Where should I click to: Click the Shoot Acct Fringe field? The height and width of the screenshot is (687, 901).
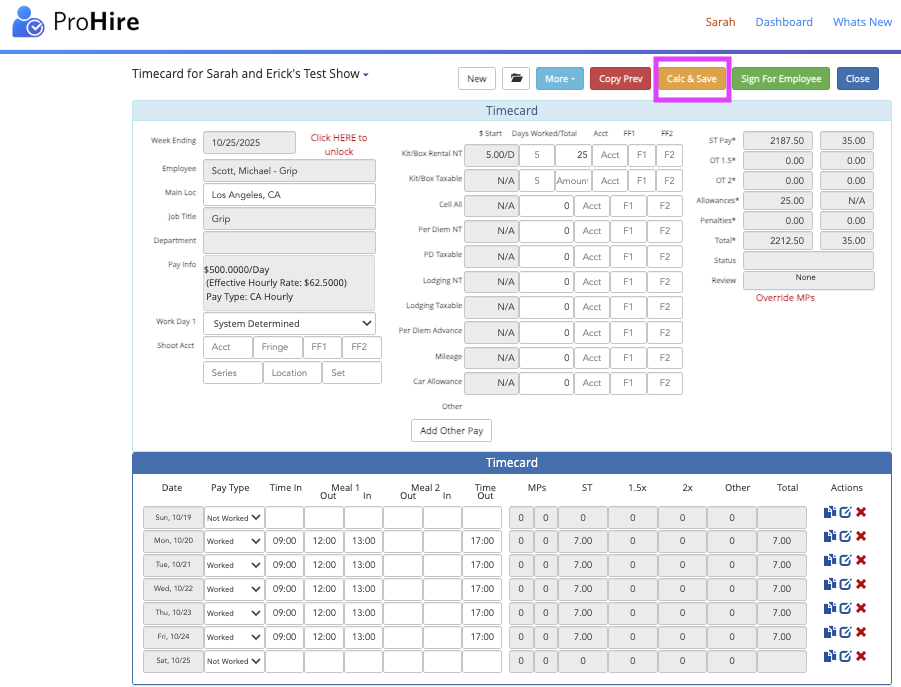click(x=278, y=347)
